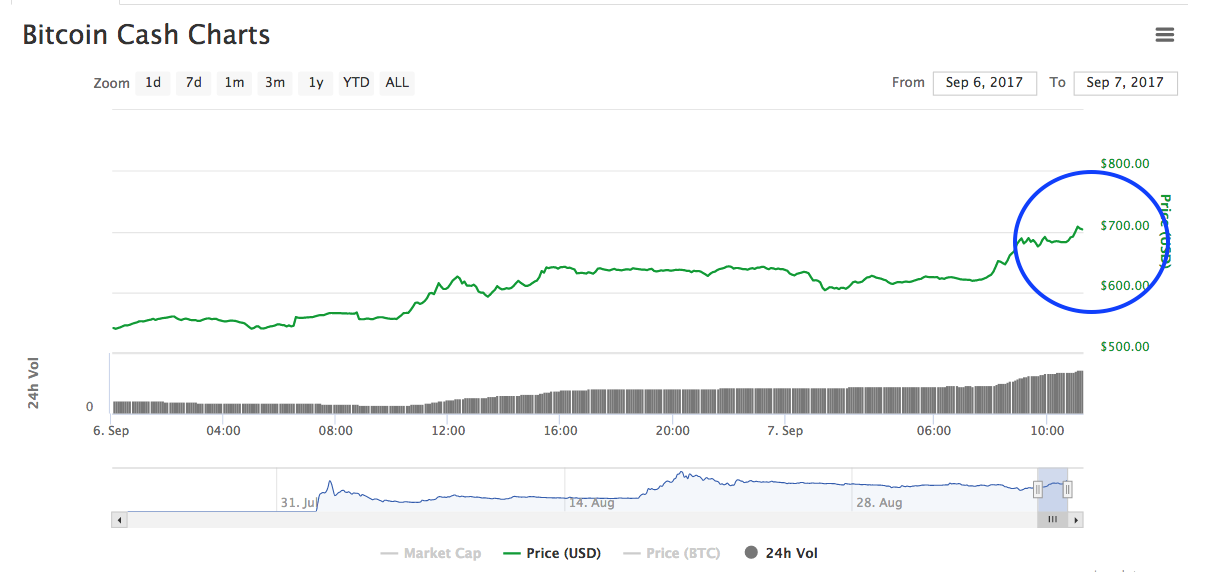Click the 14. Aug navigator label
1206x572 pixels.
592,503
